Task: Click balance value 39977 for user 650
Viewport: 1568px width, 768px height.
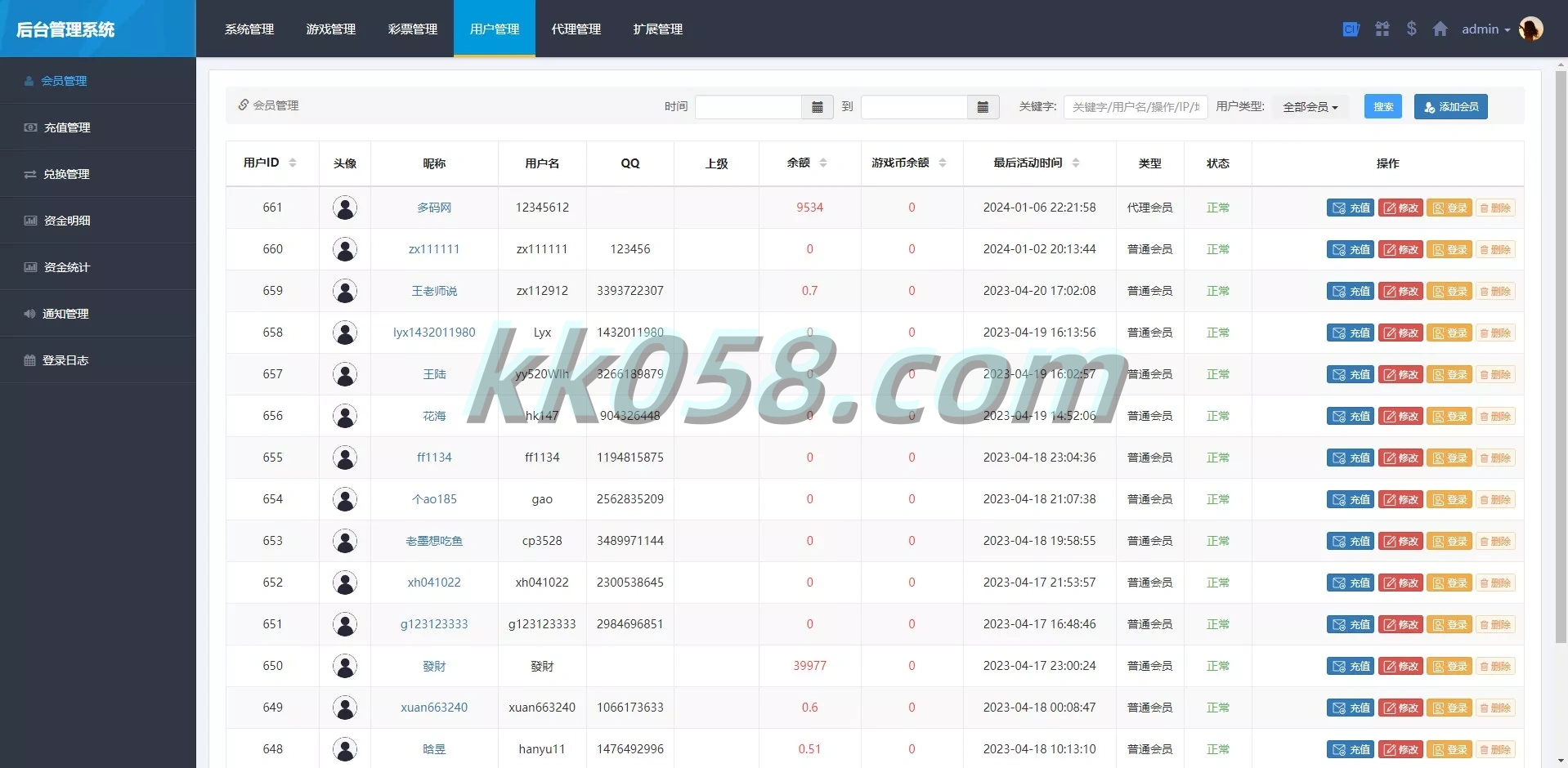Action: pyautogui.click(x=809, y=666)
